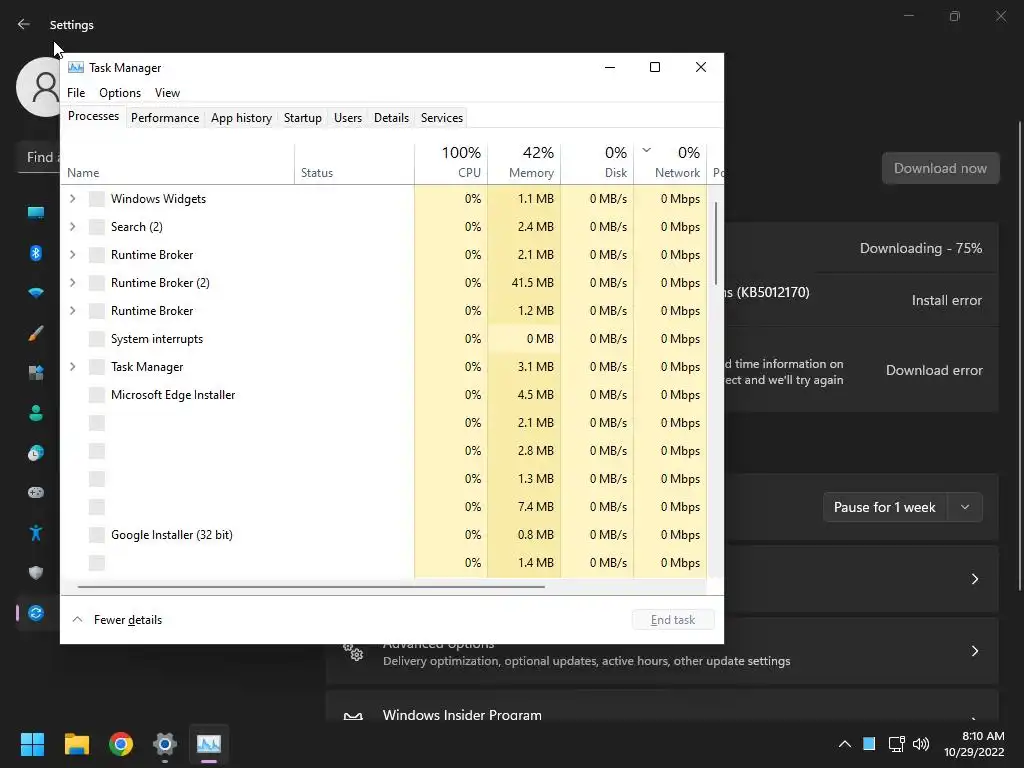Click the Microsoft Edge Installer process icon
The image size is (1024, 768).
point(97,395)
